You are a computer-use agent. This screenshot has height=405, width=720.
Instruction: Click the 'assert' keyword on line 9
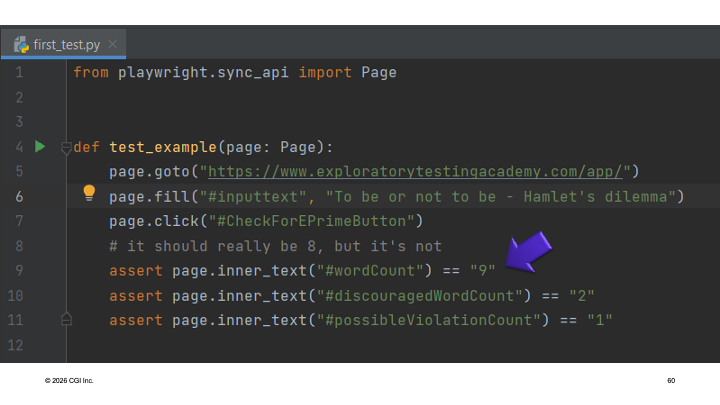point(136,271)
